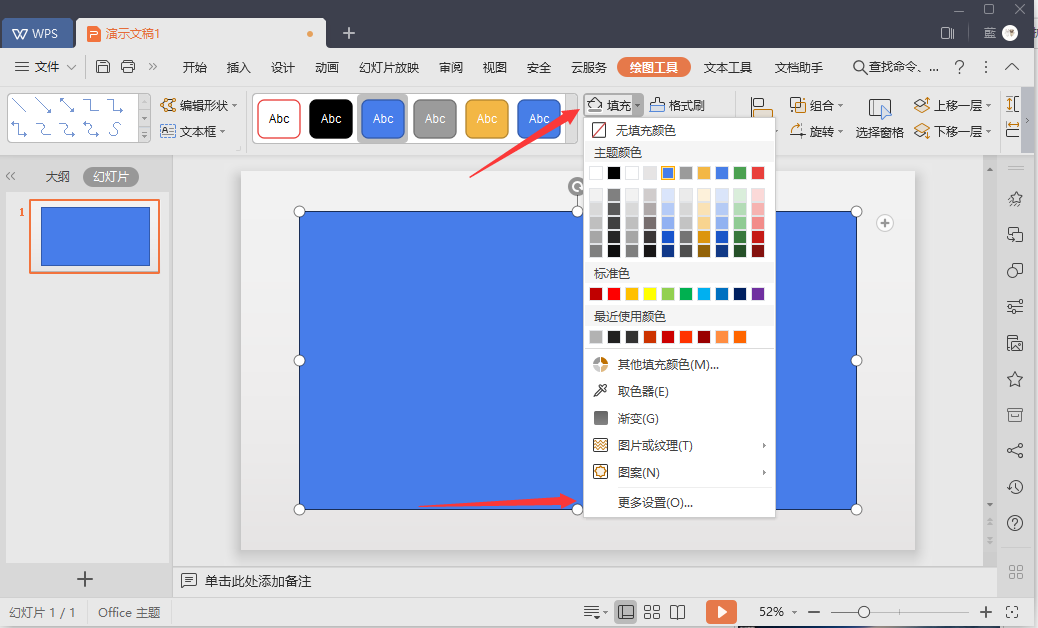Open 其他填充颜色(M)... dialog
This screenshot has height=628, width=1038.
[655, 364]
